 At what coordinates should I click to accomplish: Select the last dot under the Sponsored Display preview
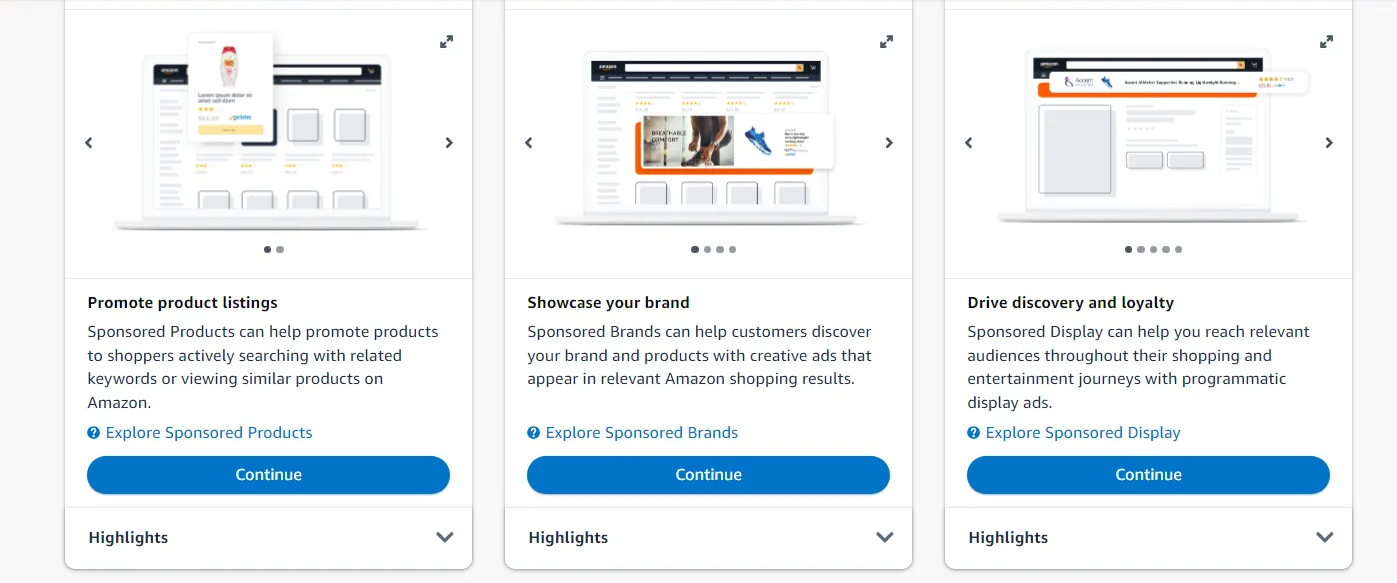coord(1178,249)
